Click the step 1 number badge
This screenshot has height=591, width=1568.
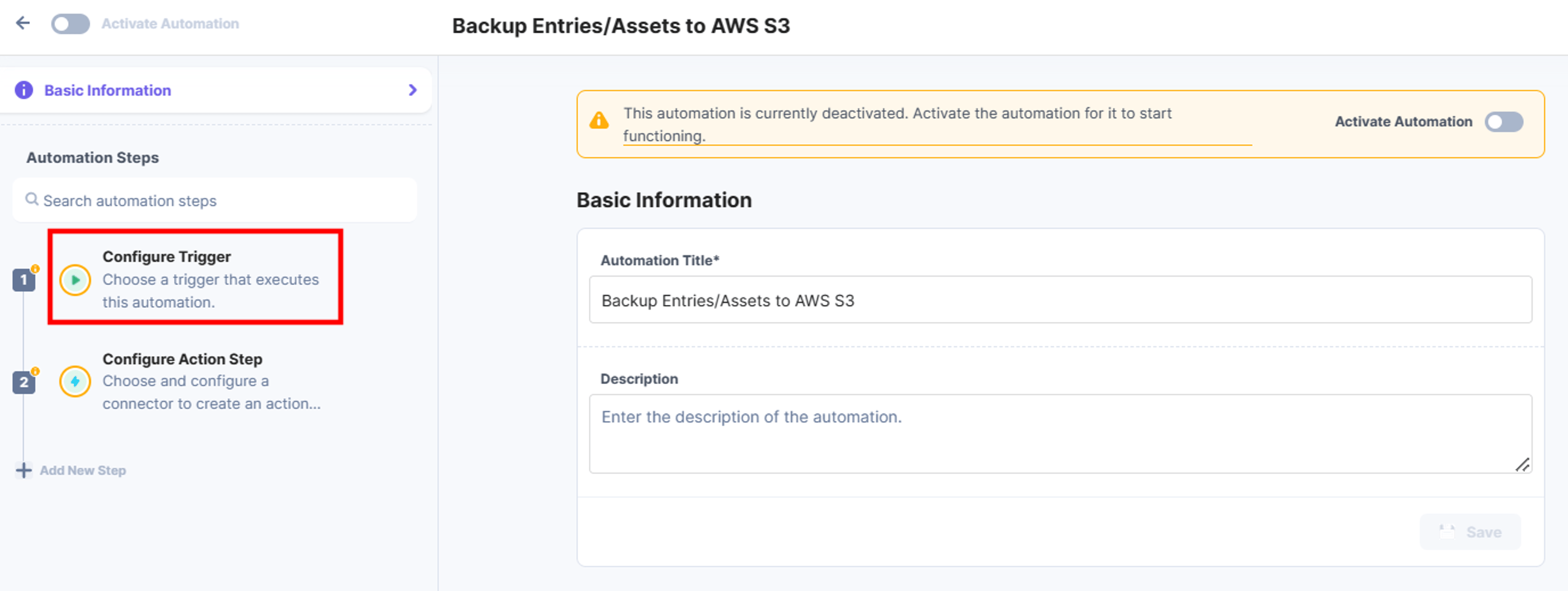point(24,280)
